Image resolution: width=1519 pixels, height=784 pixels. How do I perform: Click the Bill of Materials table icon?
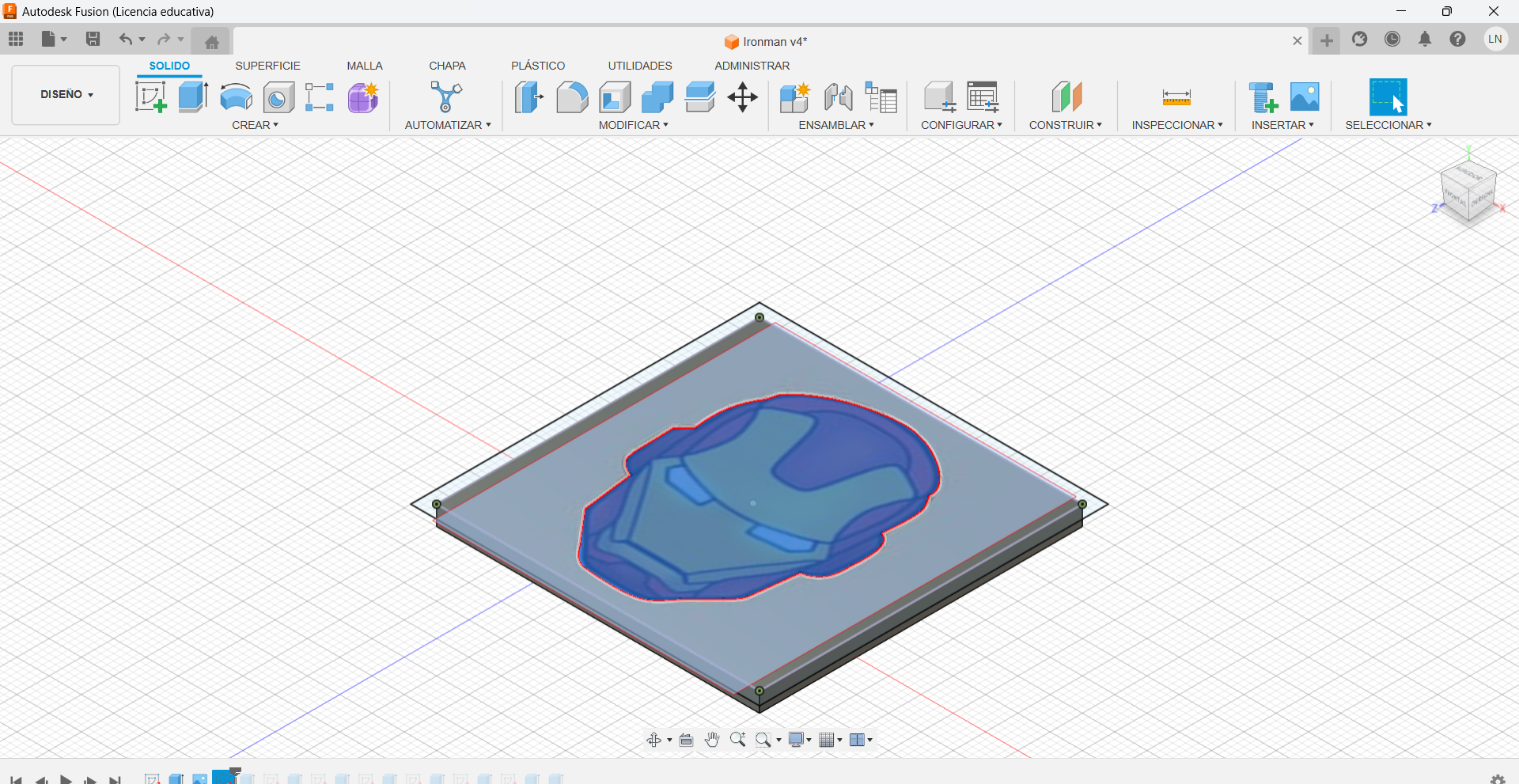point(881,97)
